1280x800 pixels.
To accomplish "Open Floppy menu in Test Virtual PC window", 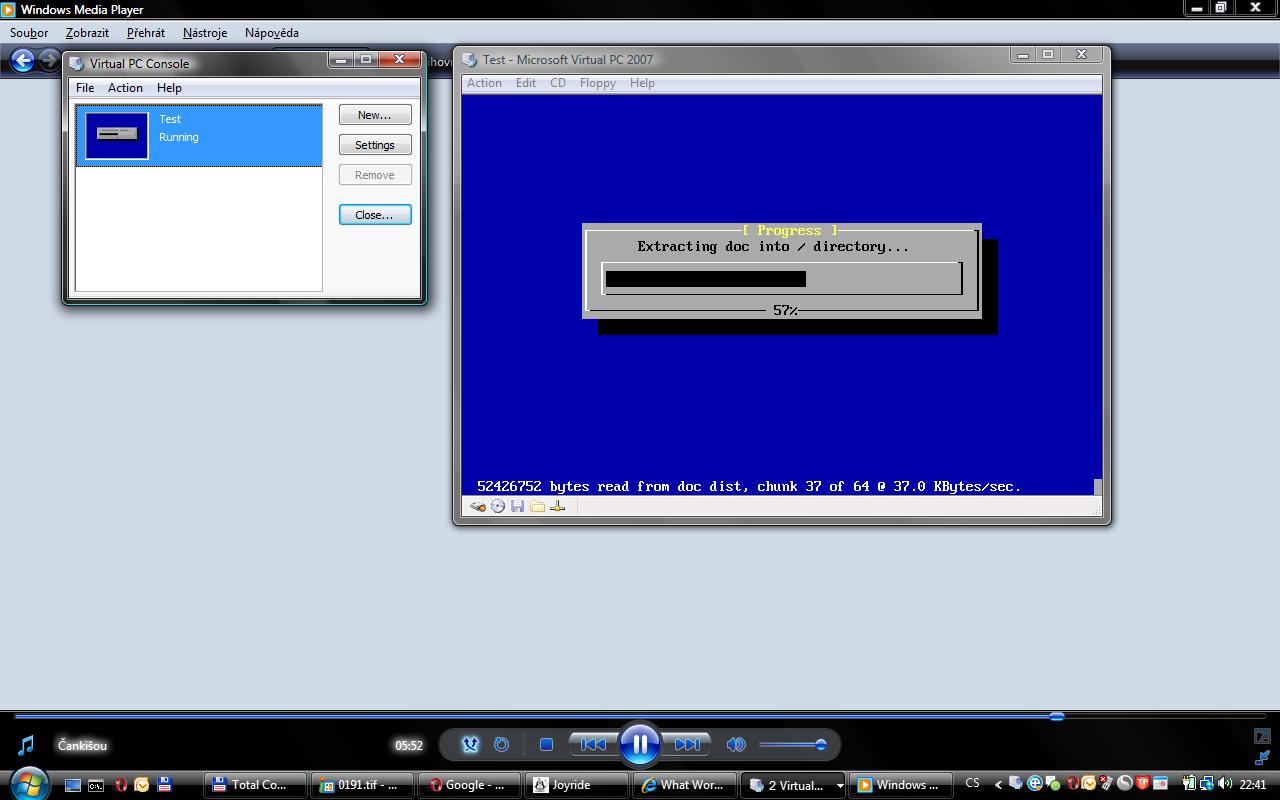I will point(597,83).
